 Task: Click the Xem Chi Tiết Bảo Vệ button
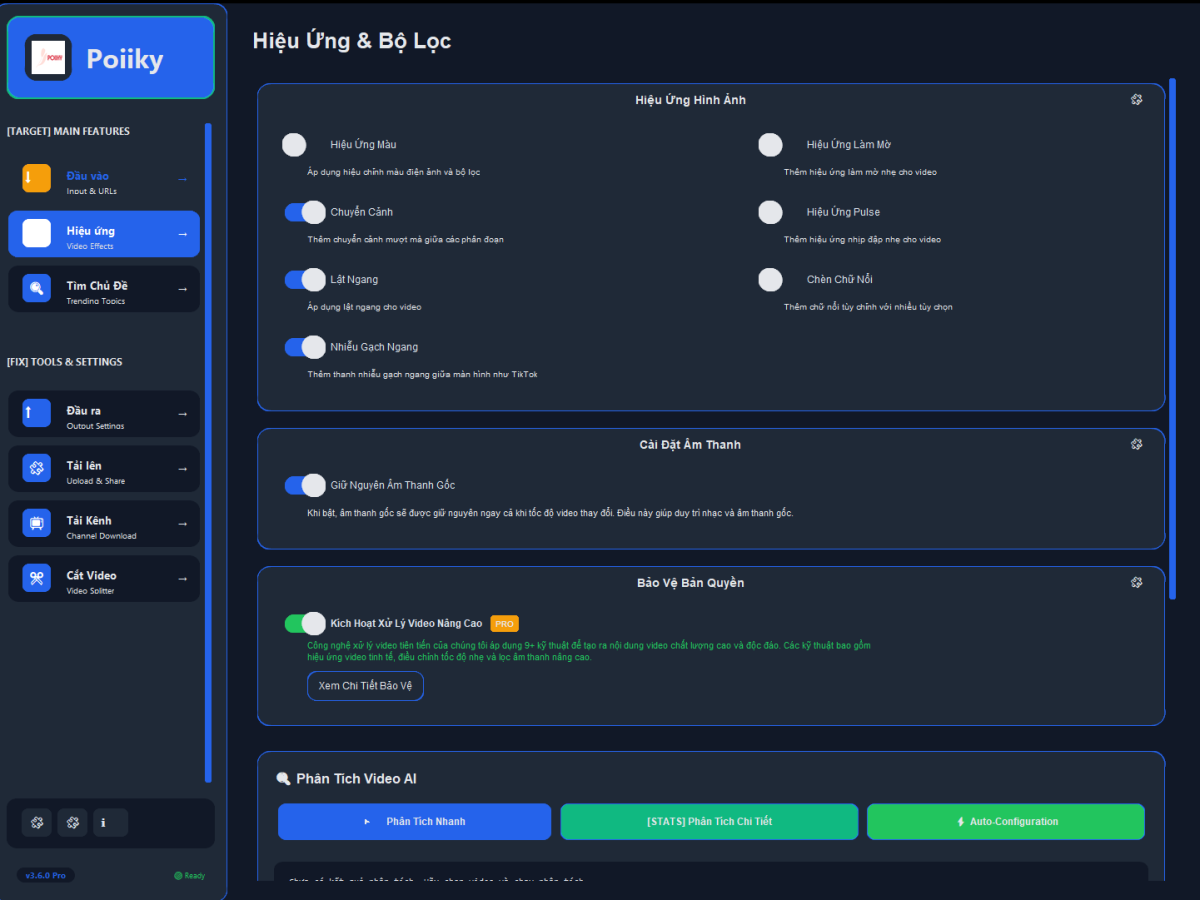click(365, 686)
